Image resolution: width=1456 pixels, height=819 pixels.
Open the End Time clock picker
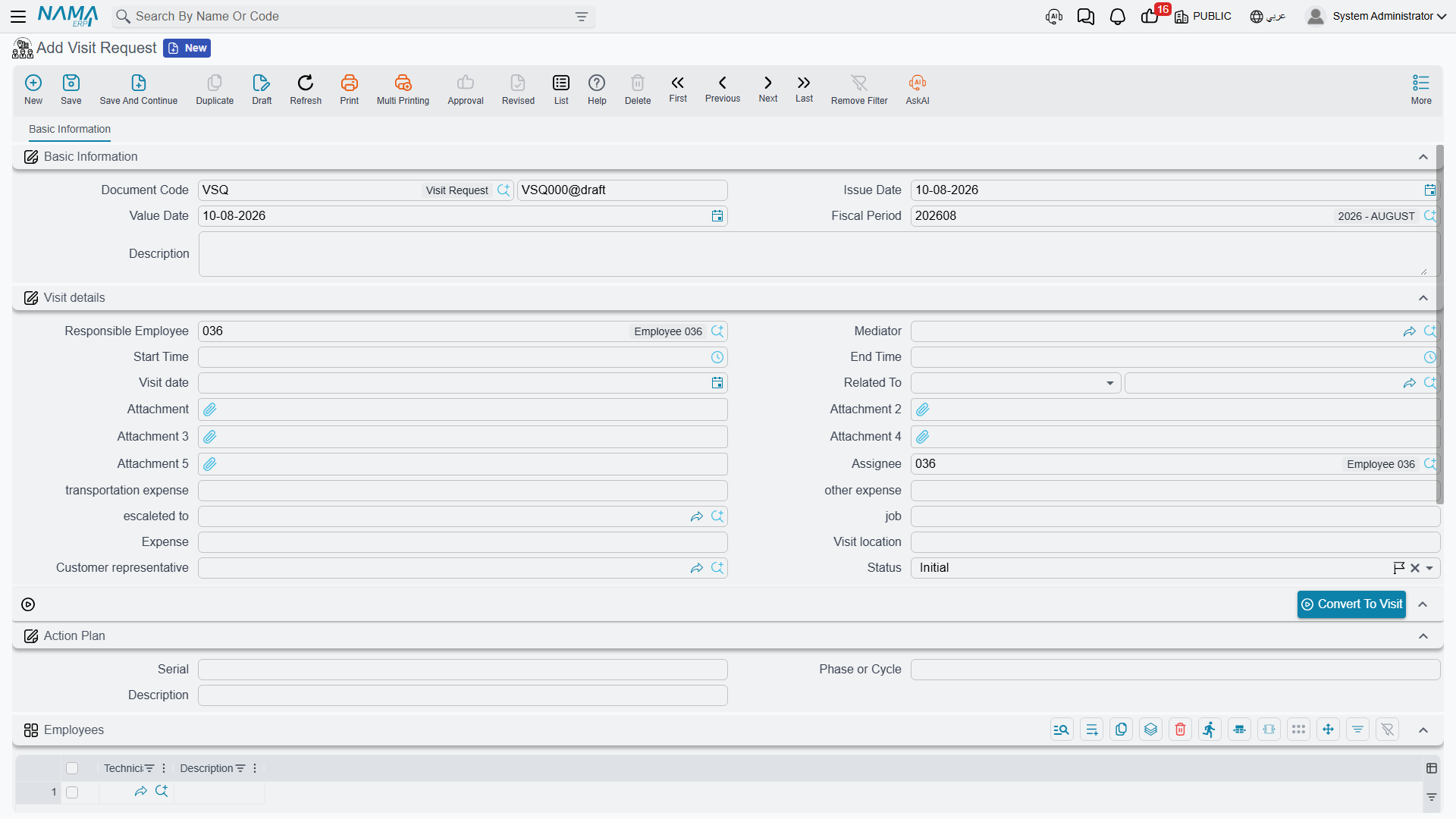pyautogui.click(x=1429, y=357)
